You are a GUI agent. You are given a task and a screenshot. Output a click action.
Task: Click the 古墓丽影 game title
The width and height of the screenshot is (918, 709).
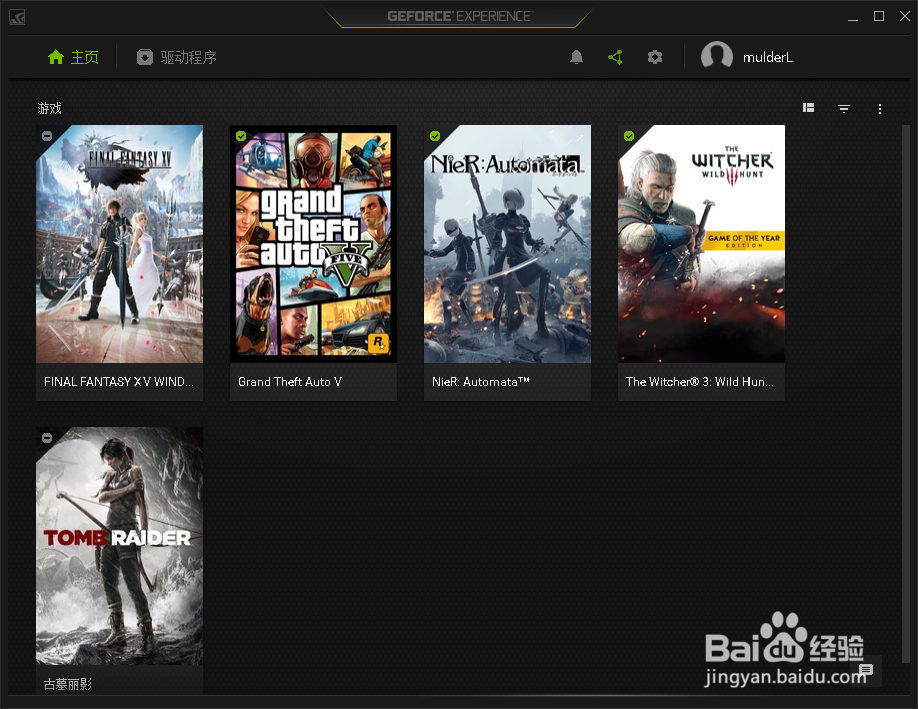(x=68, y=684)
